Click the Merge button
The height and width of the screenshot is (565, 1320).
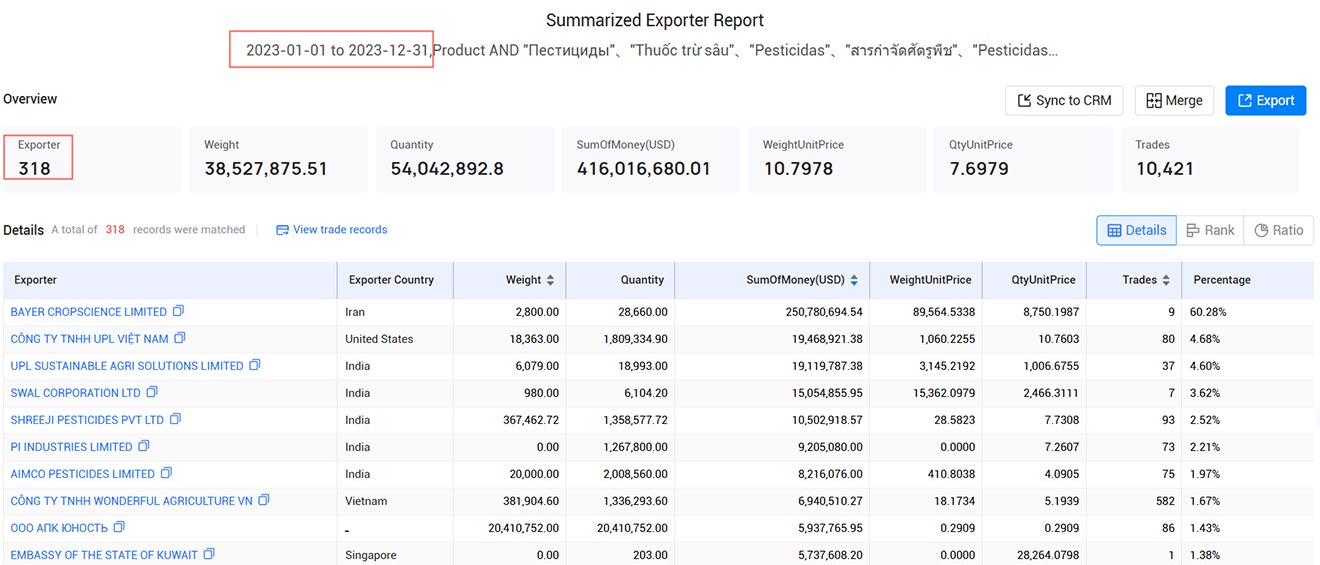[1174, 100]
